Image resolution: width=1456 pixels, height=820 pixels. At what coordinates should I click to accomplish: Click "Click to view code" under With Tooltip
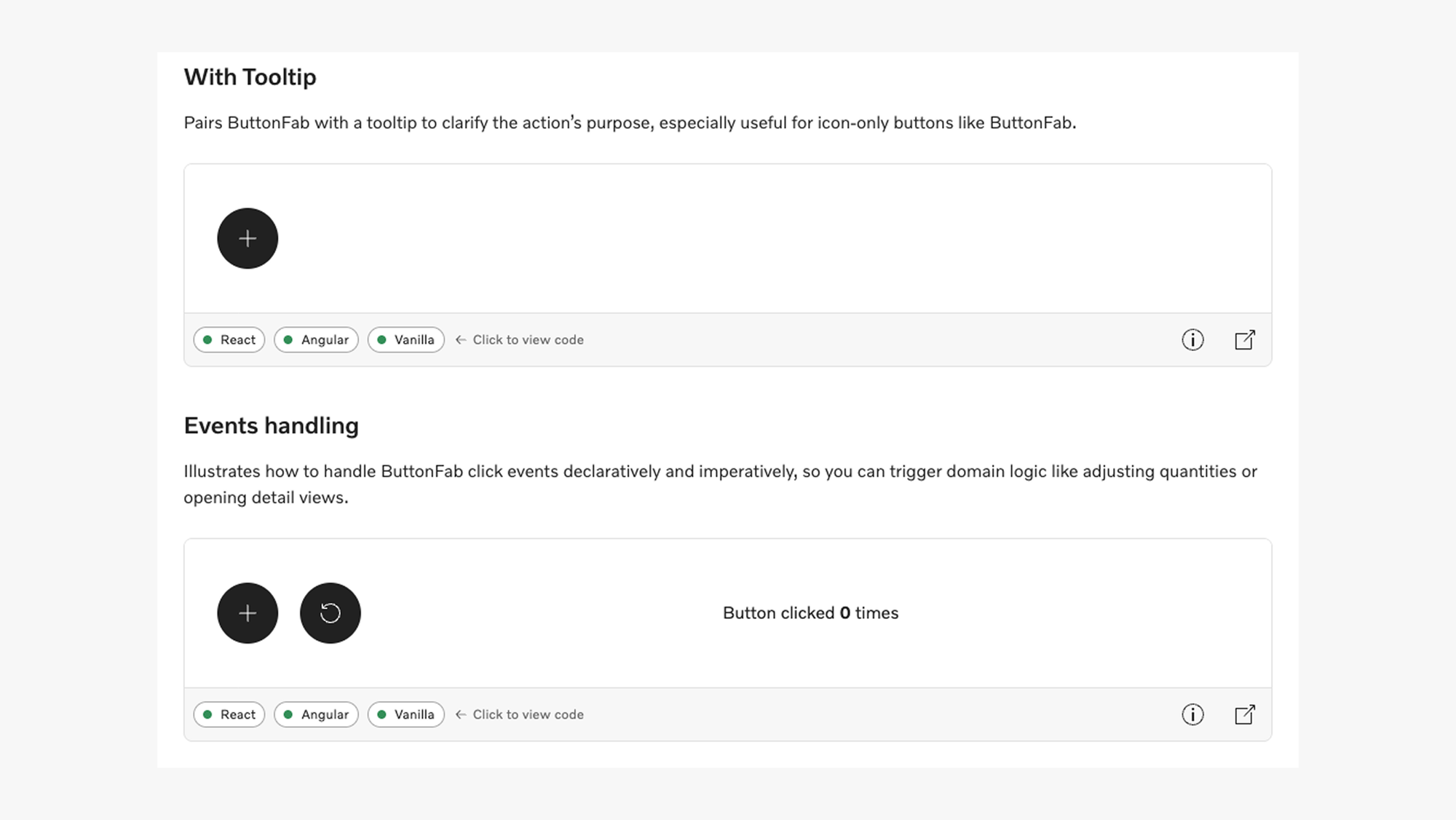[x=528, y=339]
